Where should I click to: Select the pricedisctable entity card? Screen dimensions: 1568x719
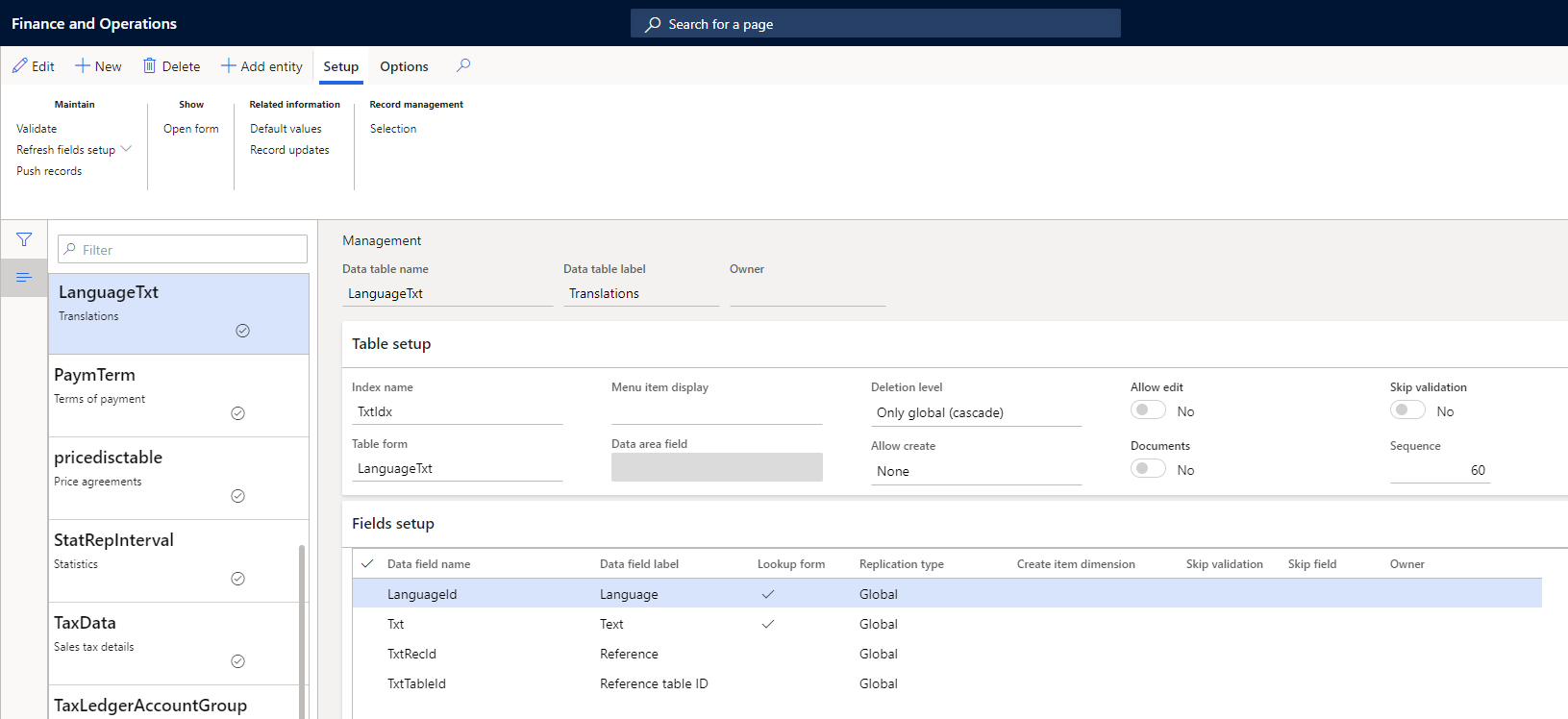click(x=179, y=479)
